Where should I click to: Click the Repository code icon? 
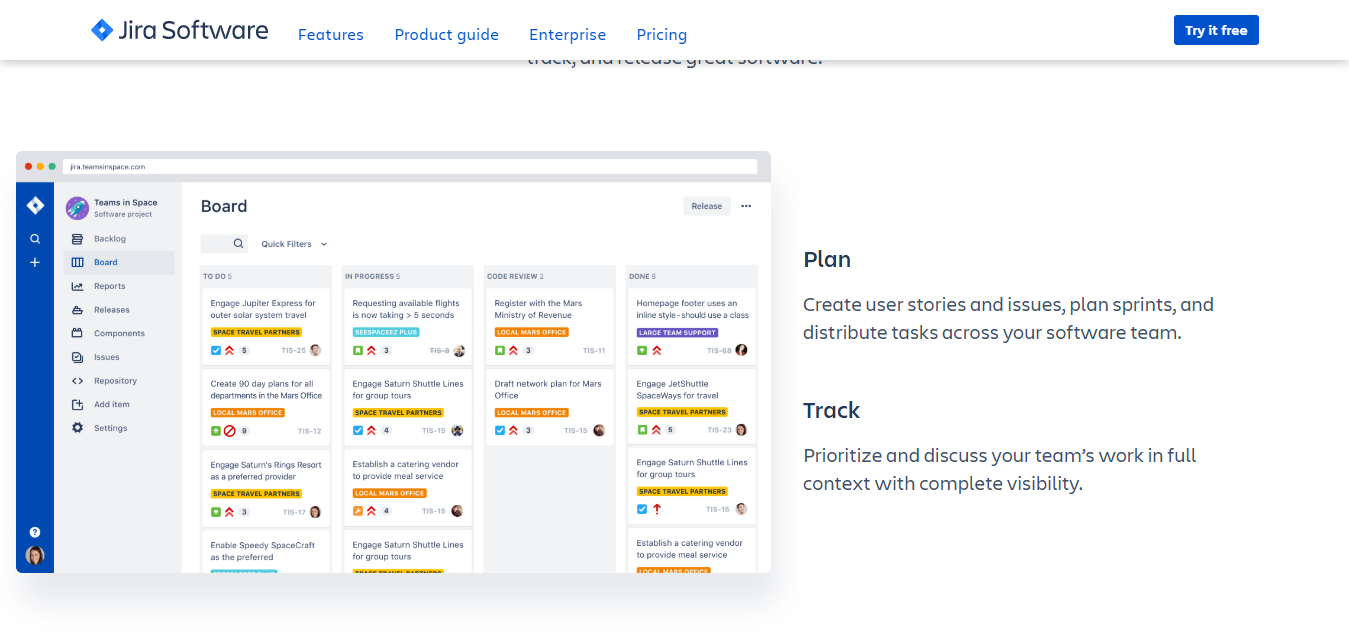click(x=77, y=381)
